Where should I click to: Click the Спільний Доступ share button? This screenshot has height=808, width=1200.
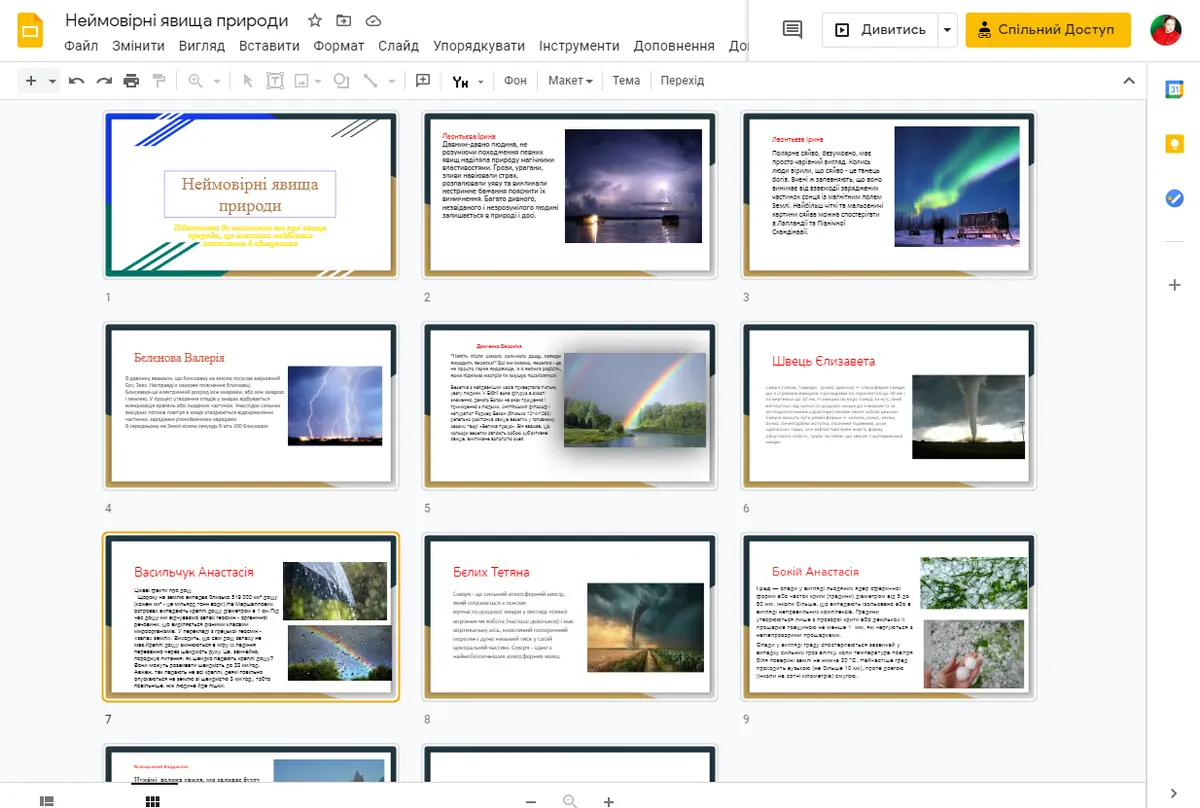[1048, 30]
